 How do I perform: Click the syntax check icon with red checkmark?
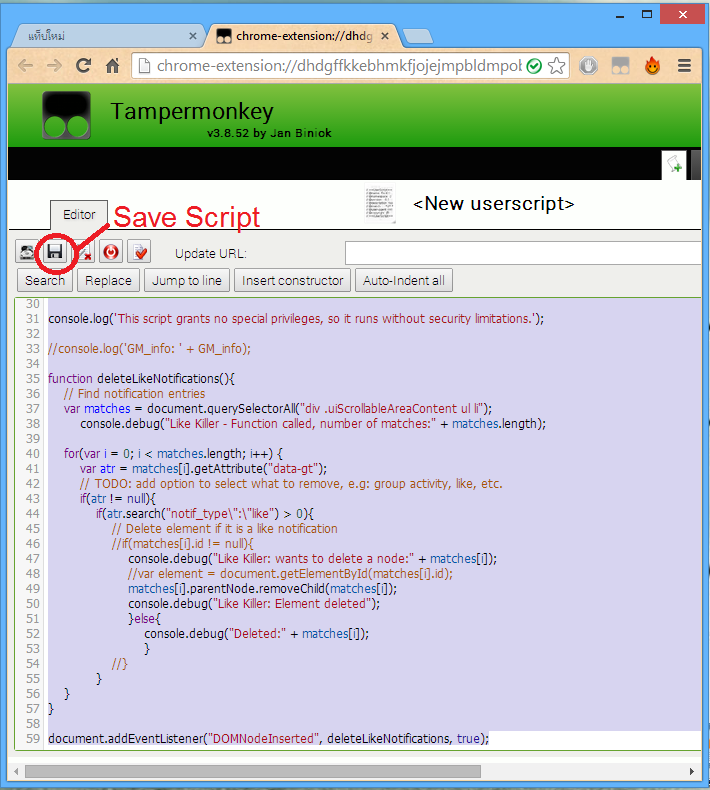tap(140, 251)
